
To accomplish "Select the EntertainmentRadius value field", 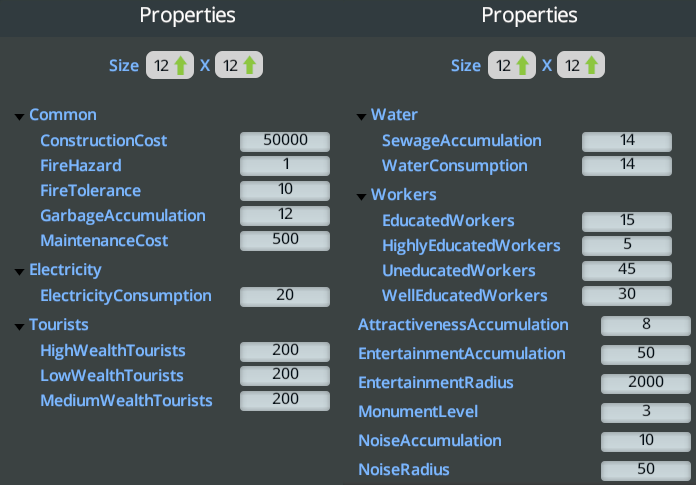I will click(645, 383).
